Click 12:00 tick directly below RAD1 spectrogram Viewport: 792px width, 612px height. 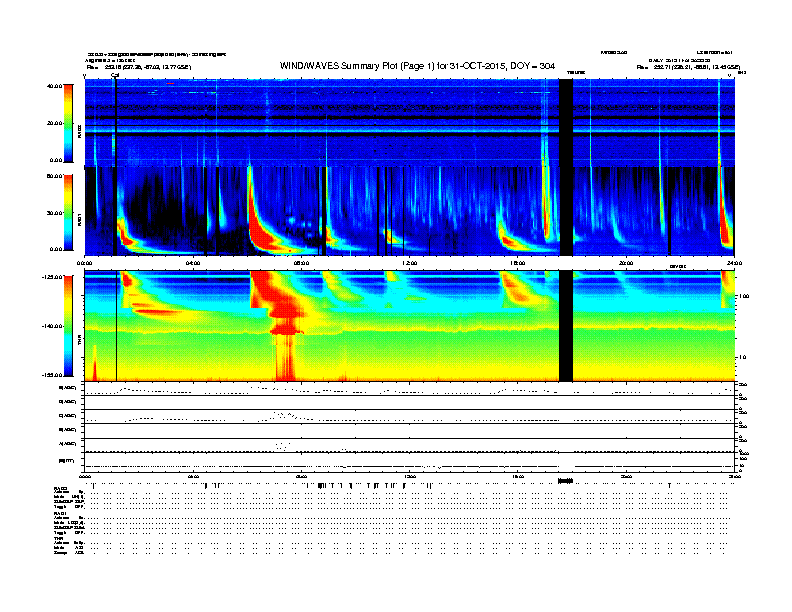pos(410,263)
